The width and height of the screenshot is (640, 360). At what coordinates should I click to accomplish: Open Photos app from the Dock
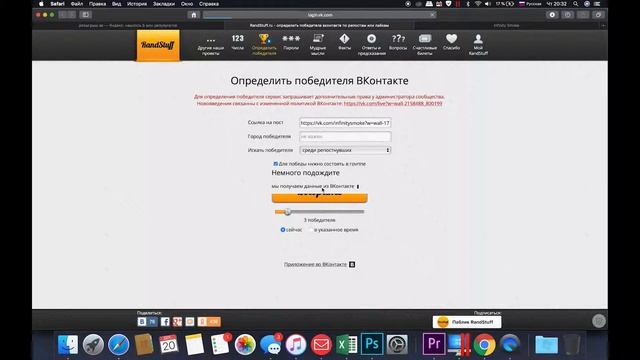(245, 344)
